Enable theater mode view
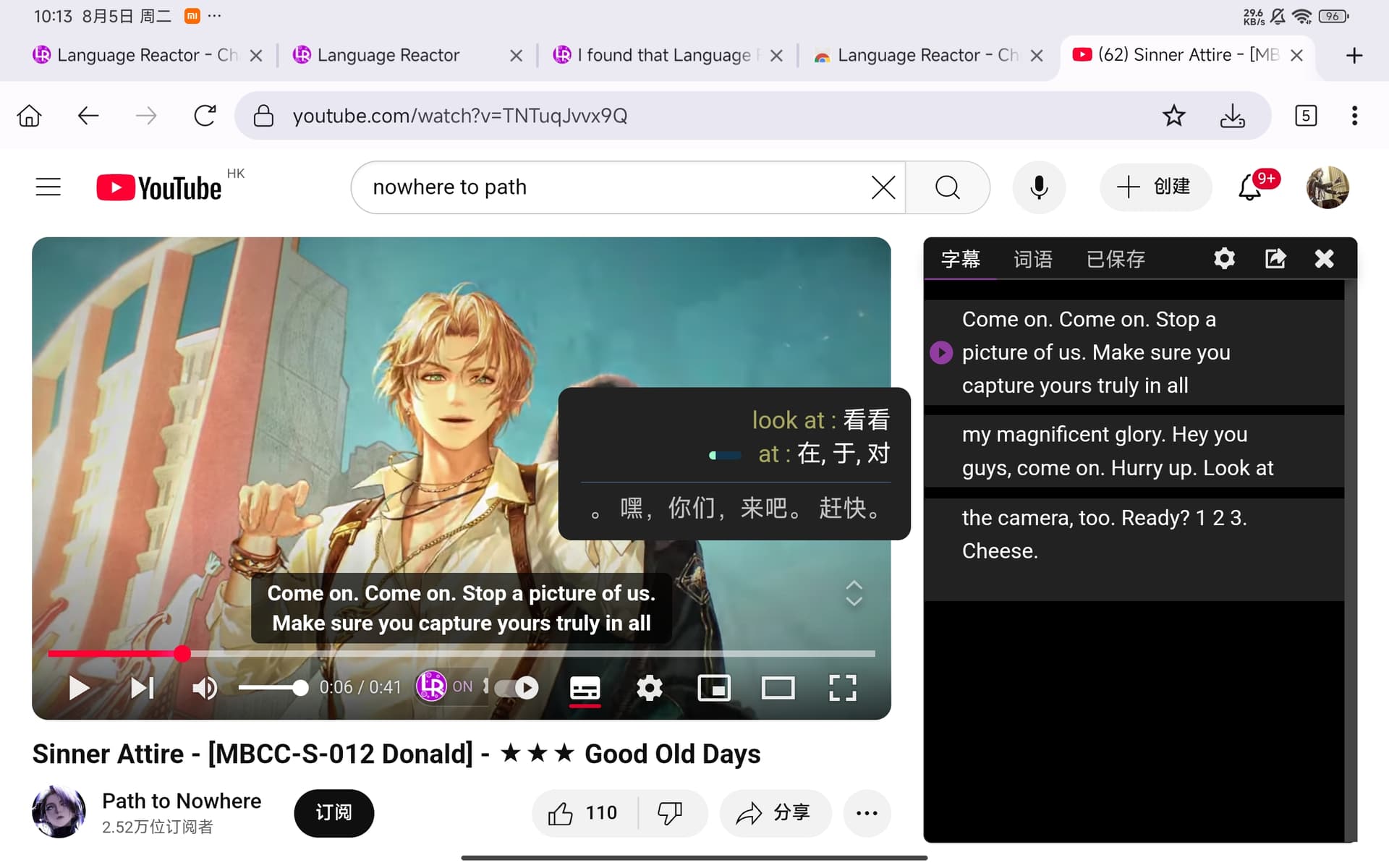Viewport: 1389px width, 868px height. click(x=778, y=687)
